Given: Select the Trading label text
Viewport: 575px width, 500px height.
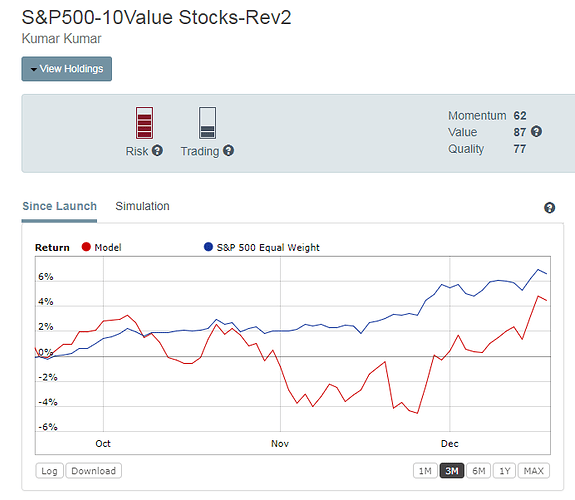Looking at the screenshot, I should coord(200,151).
